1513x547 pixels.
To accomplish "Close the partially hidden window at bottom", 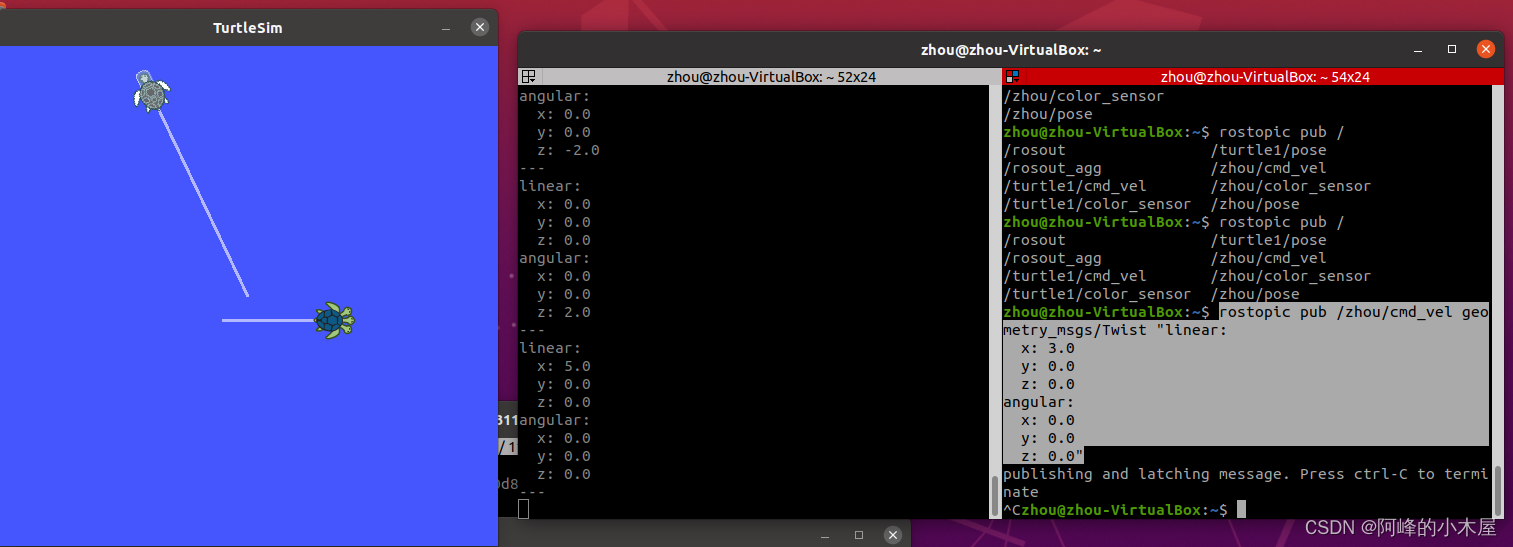I will pos(892,535).
